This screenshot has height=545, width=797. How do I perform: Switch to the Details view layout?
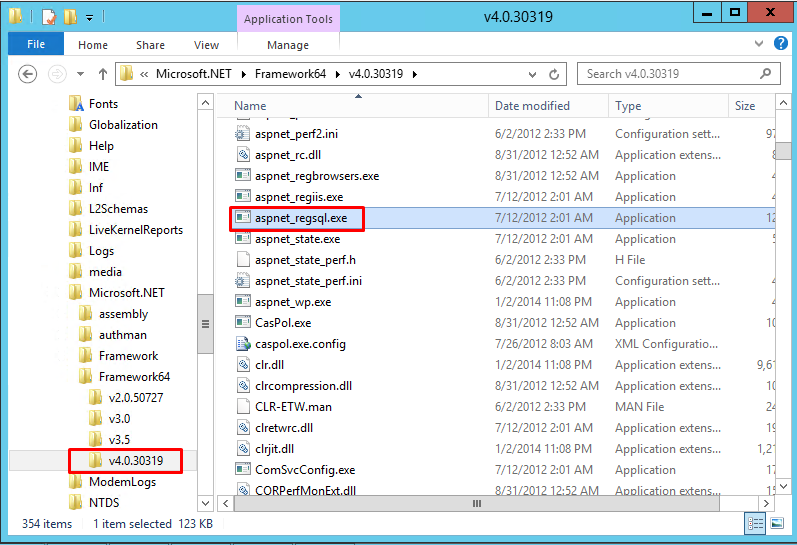[755, 524]
